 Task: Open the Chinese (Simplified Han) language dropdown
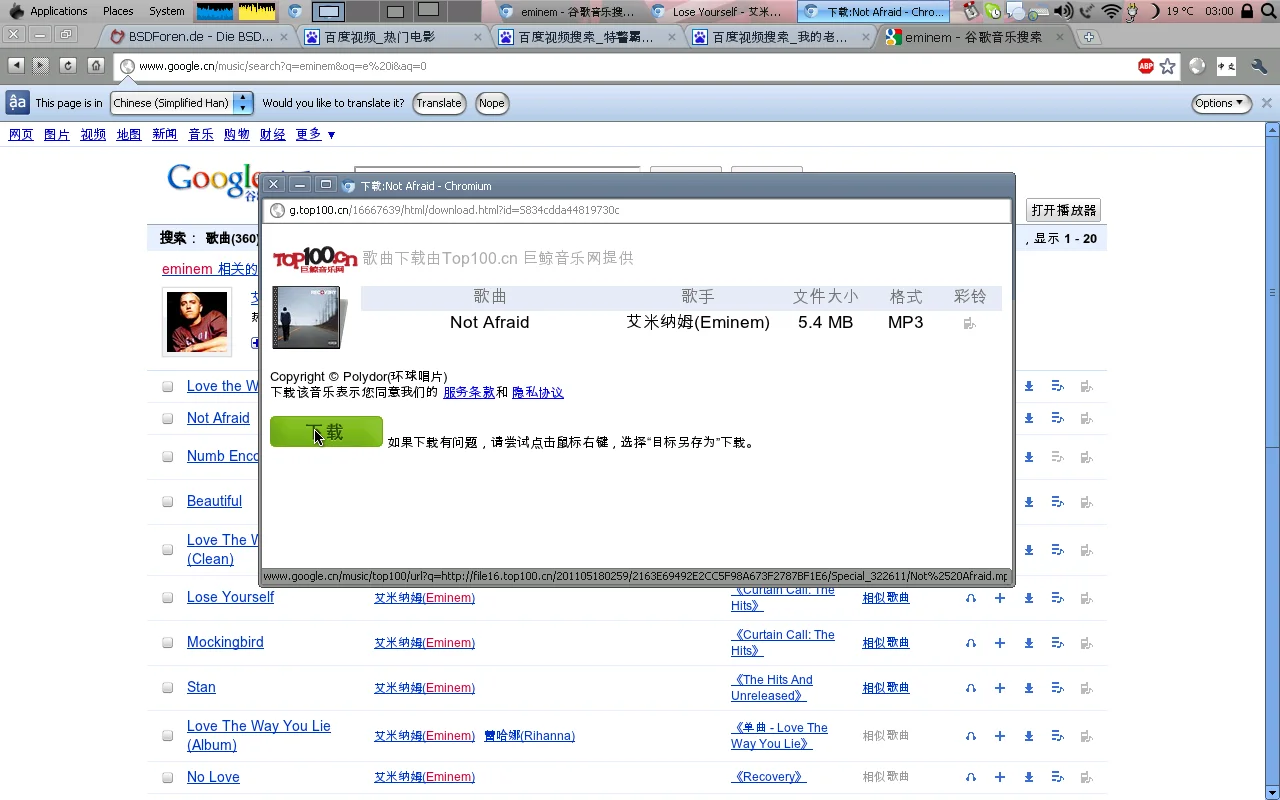click(182, 103)
